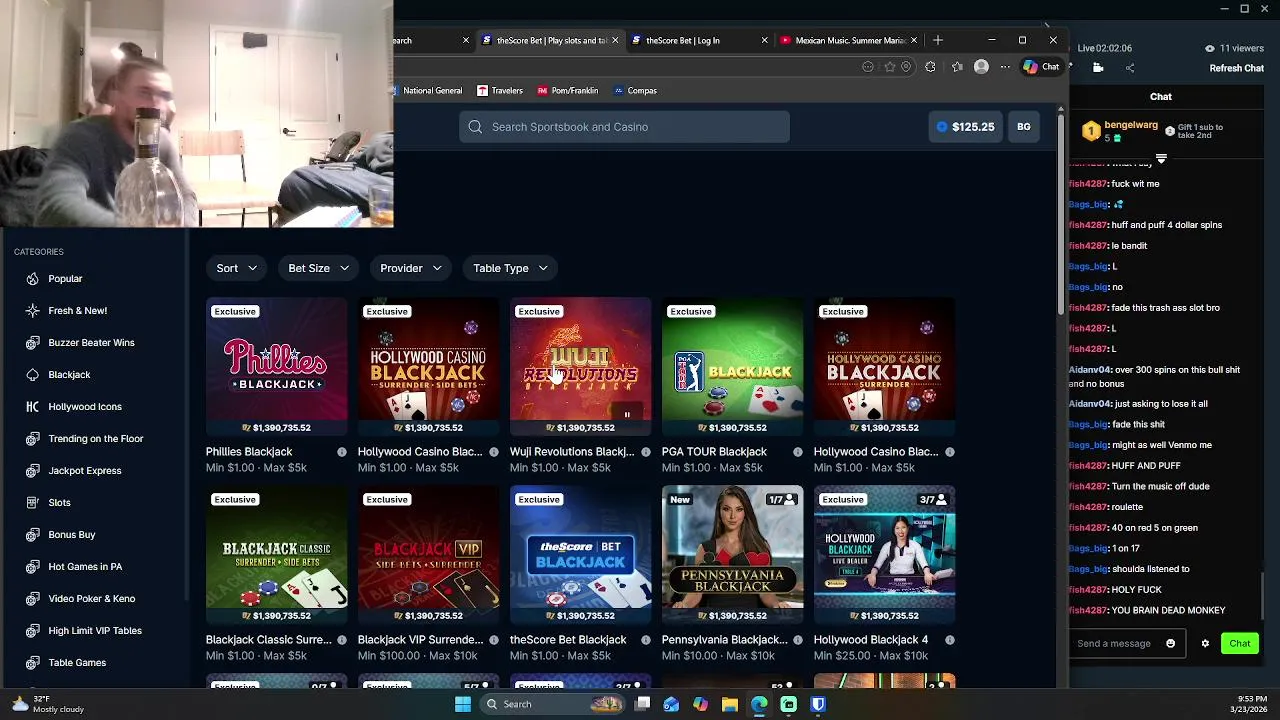This screenshot has width=1280, height=720.
Task: Open Bitwarden from the taskbar
Action: coord(818,704)
